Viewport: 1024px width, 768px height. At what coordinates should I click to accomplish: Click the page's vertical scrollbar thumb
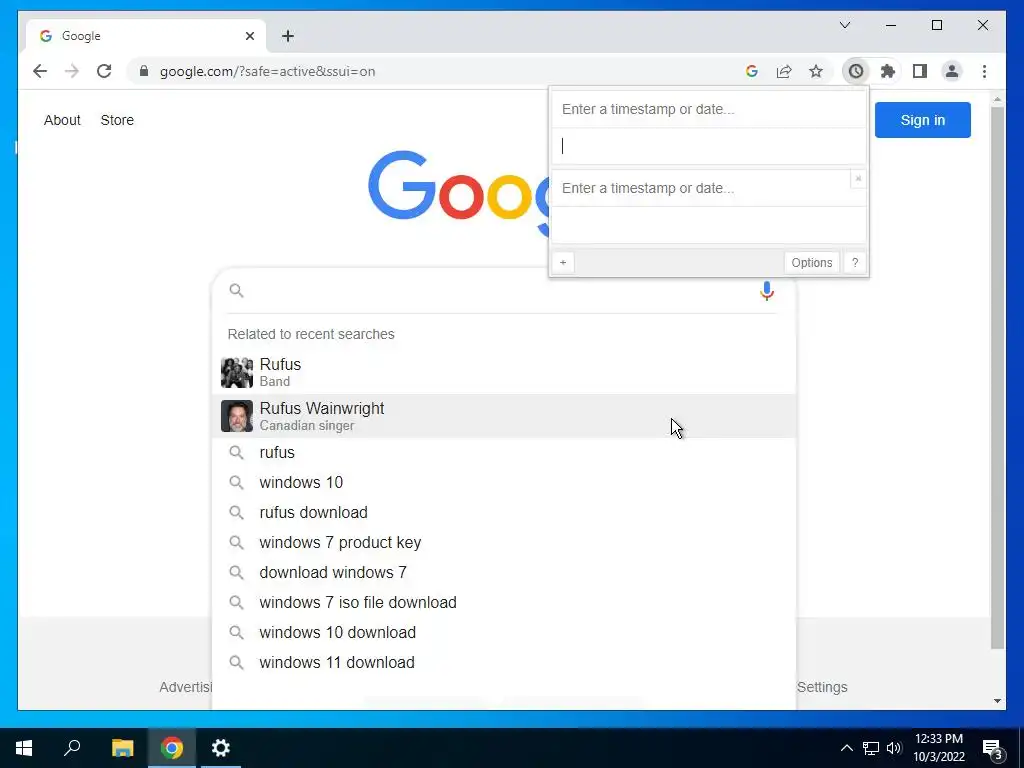(997, 377)
